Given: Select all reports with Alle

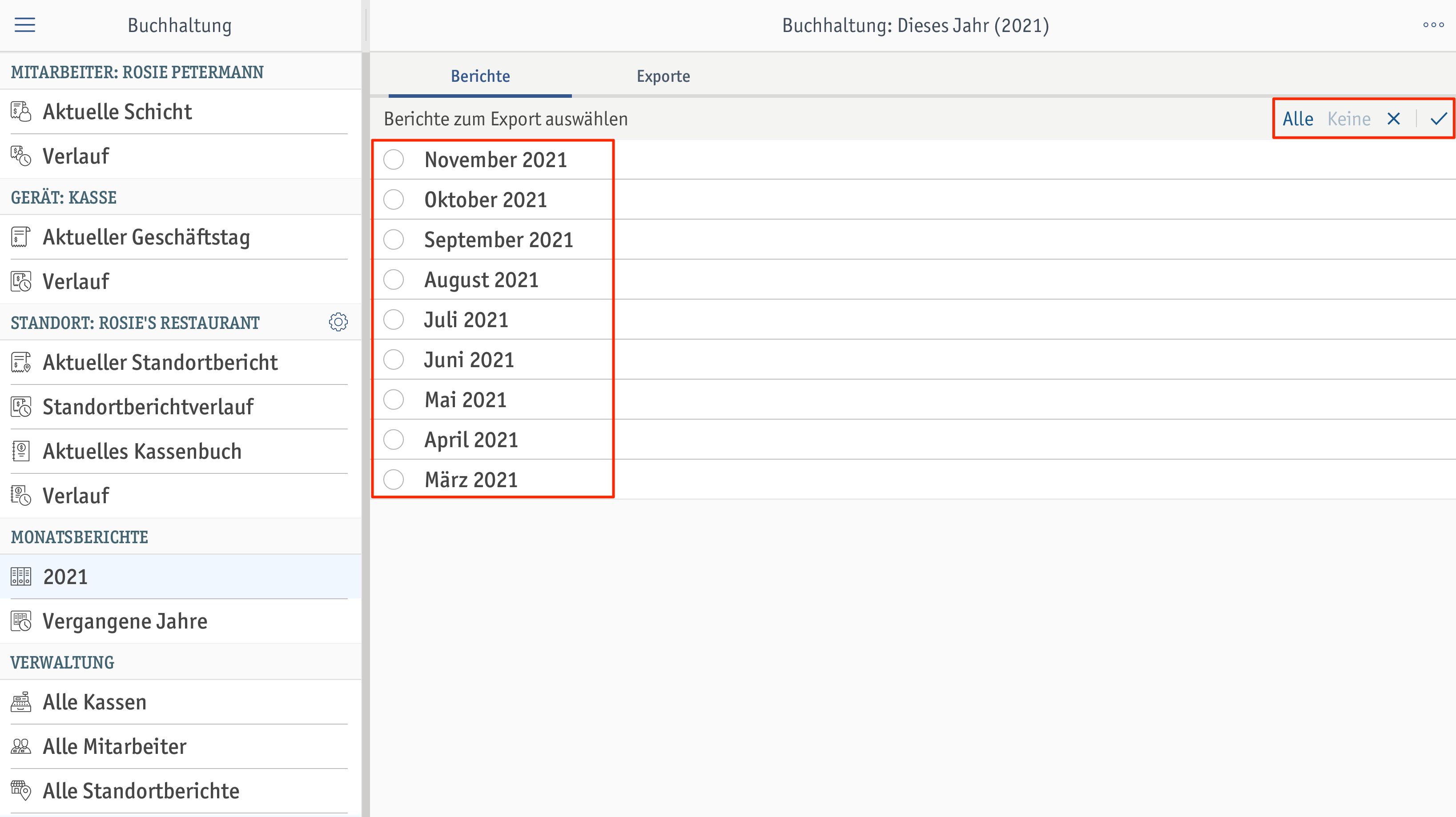Looking at the screenshot, I should (1298, 119).
